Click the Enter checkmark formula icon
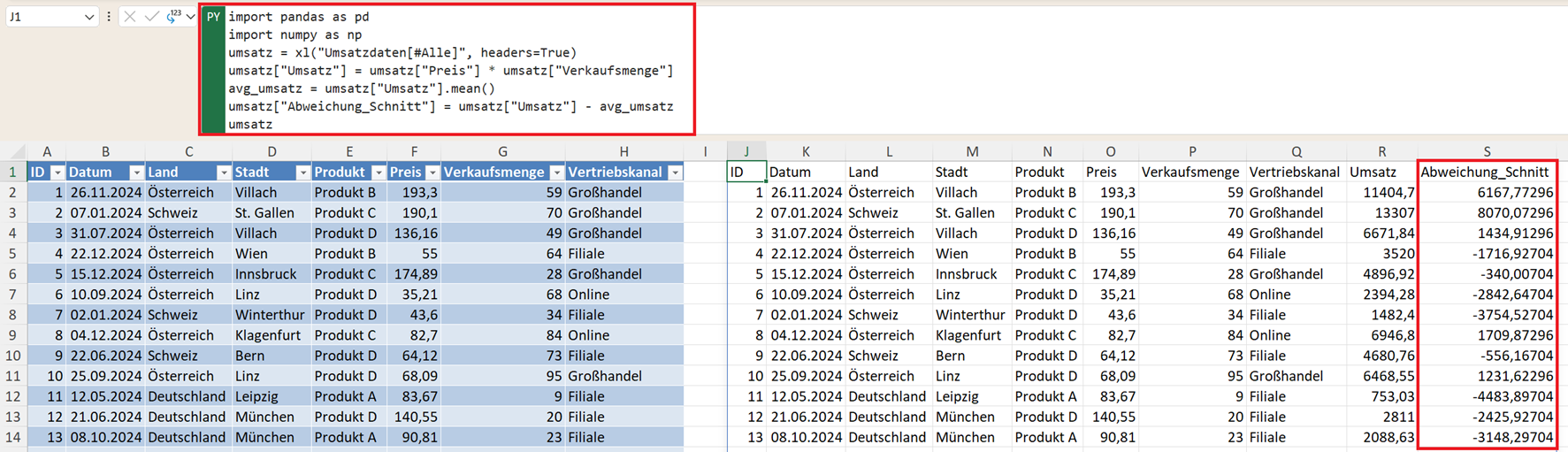 [151, 17]
